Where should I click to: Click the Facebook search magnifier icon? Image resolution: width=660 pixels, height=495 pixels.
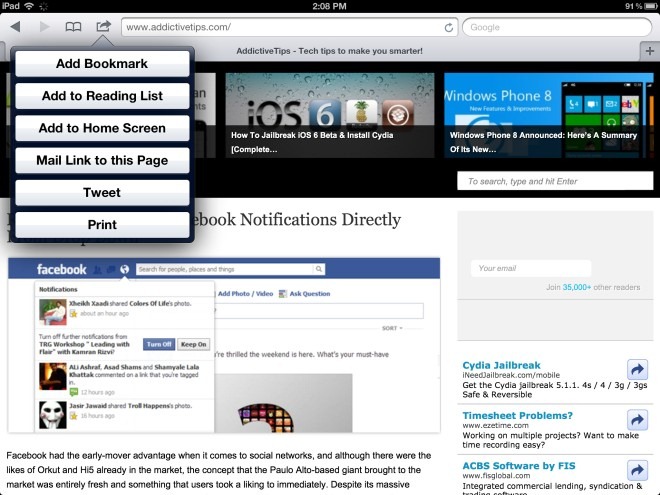319,269
